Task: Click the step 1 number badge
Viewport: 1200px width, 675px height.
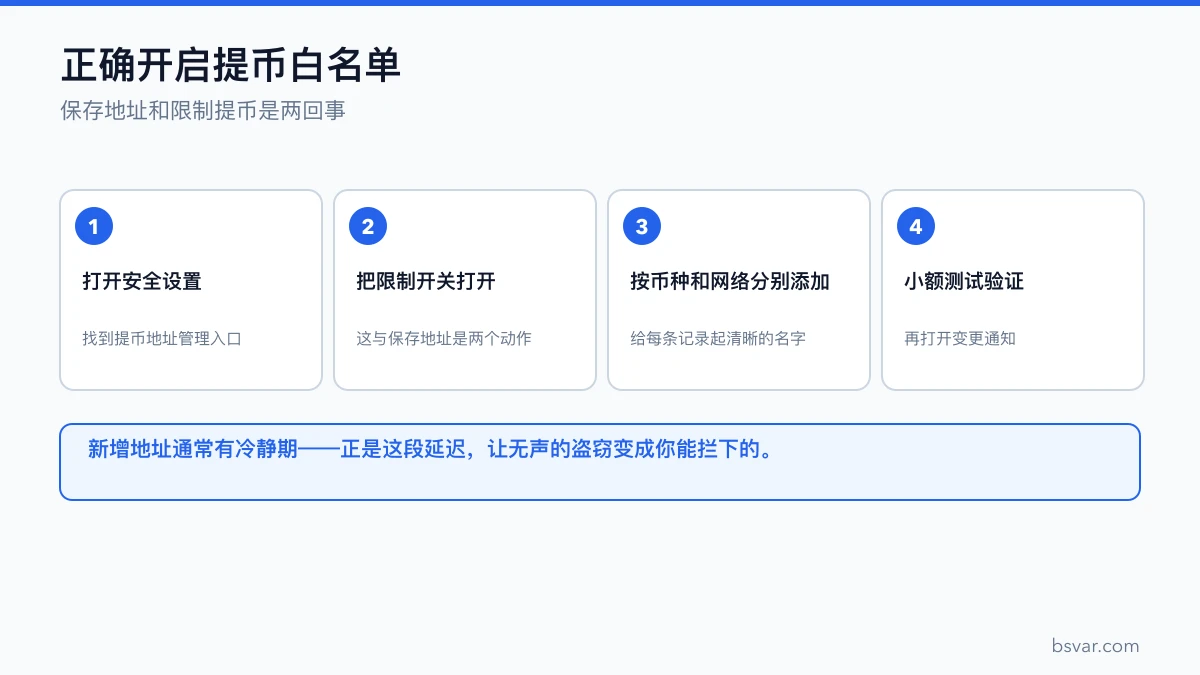Action: point(94,227)
